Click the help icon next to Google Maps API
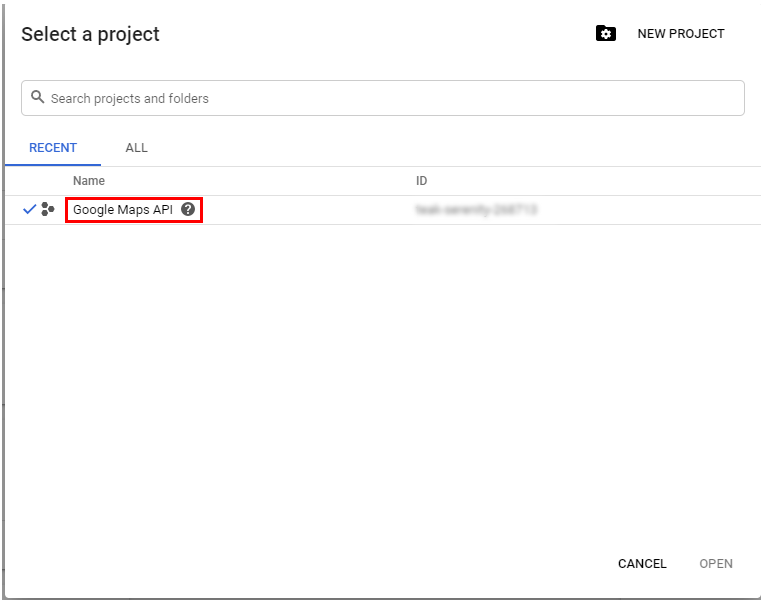This screenshot has width=767, height=604. (188, 209)
